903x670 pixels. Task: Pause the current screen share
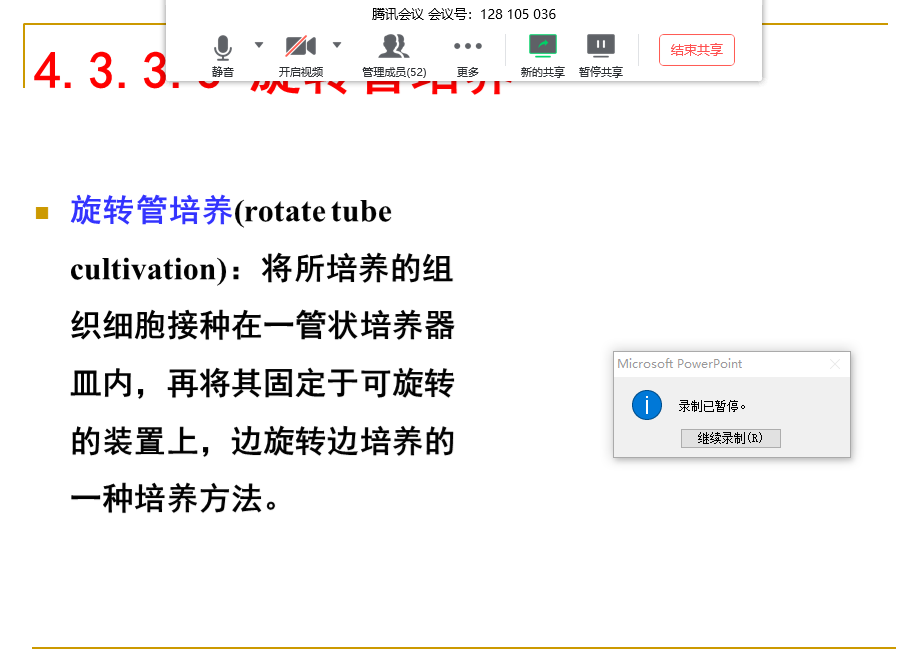pyautogui.click(x=600, y=53)
